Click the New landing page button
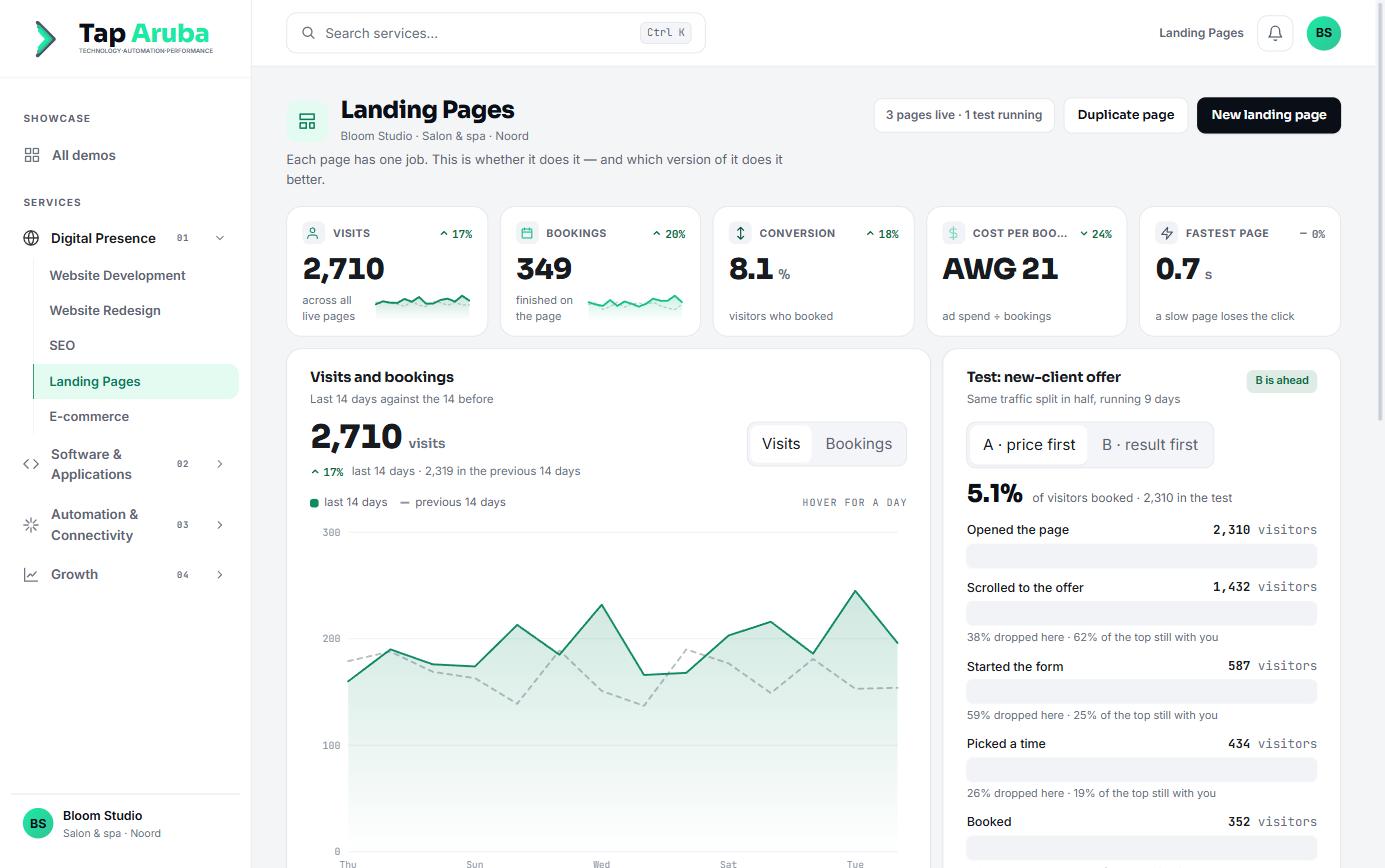 (x=1269, y=115)
